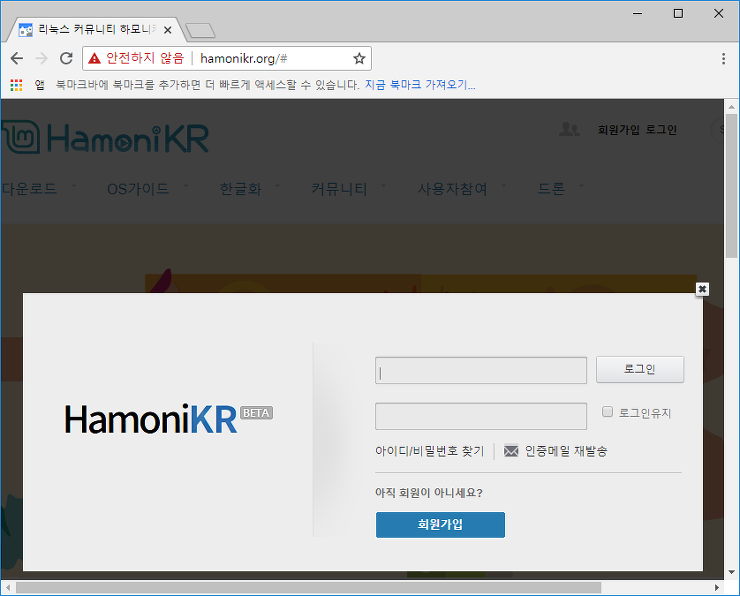Image resolution: width=740 pixels, height=596 pixels.
Task: Click vertical scrollbar down arrow
Action: [x=731, y=572]
